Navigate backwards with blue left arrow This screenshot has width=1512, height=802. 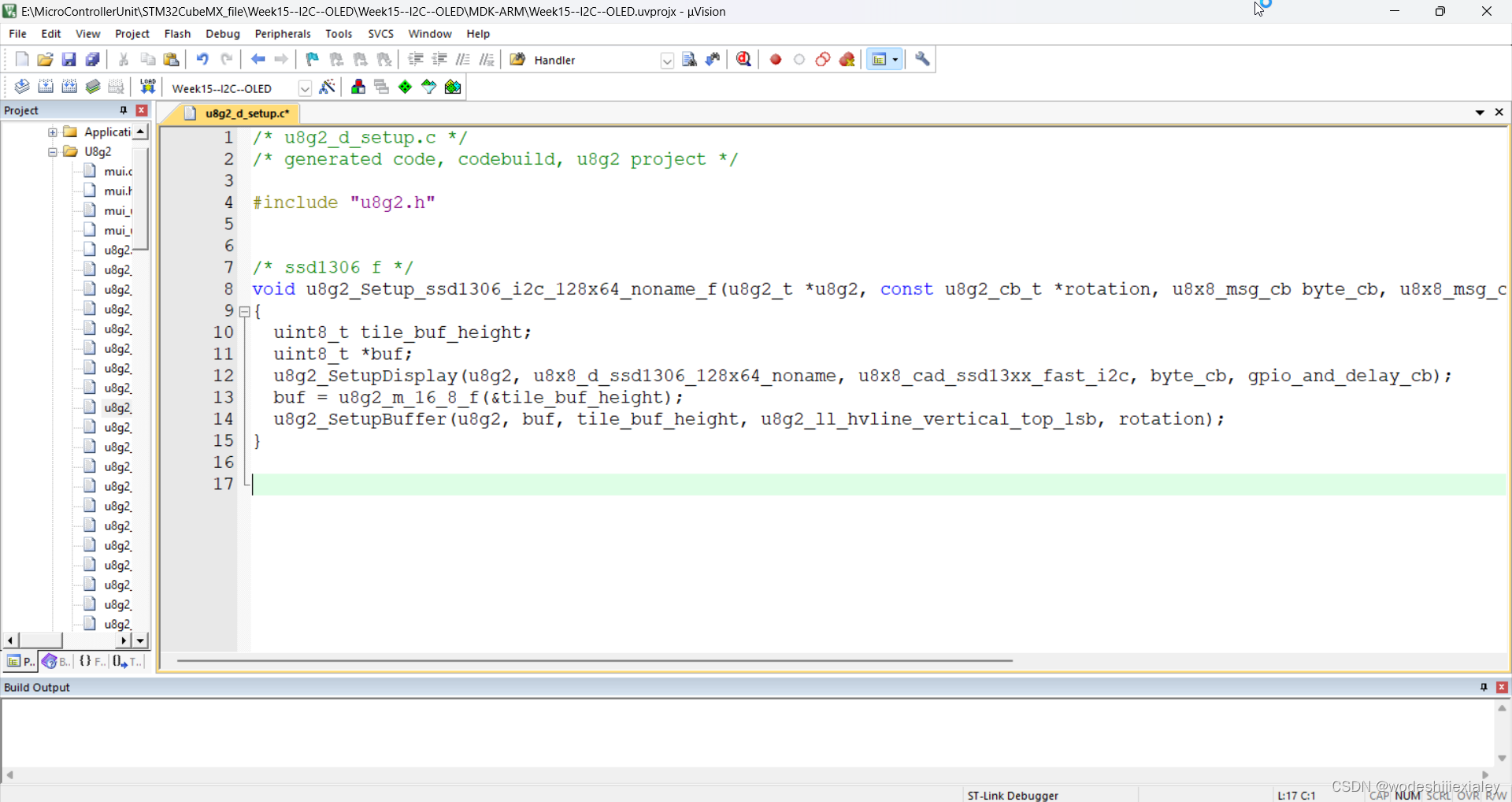point(258,60)
